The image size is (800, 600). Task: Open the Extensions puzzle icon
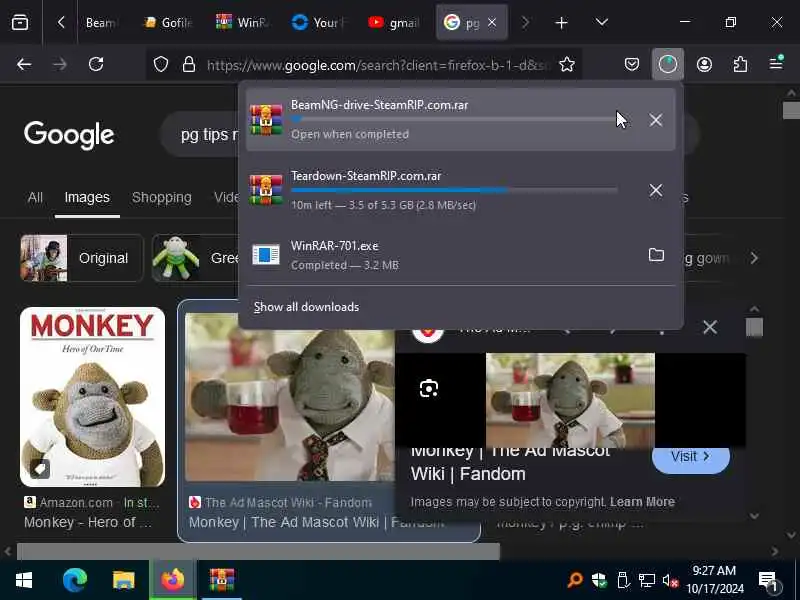(x=740, y=64)
